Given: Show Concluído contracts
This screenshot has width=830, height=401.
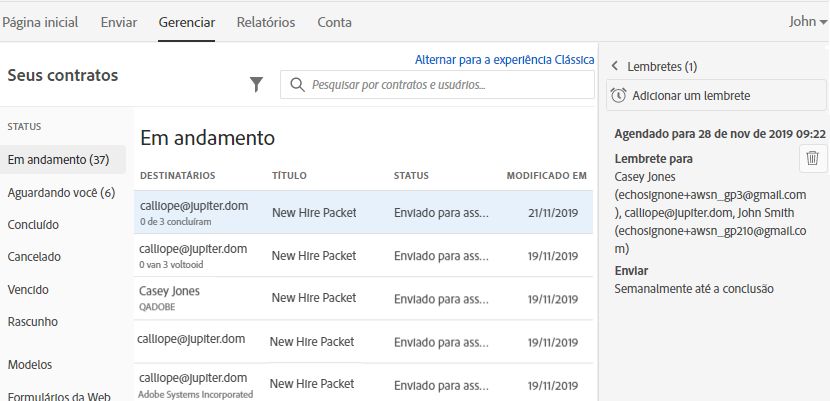Looking at the screenshot, I should coord(33,225).
